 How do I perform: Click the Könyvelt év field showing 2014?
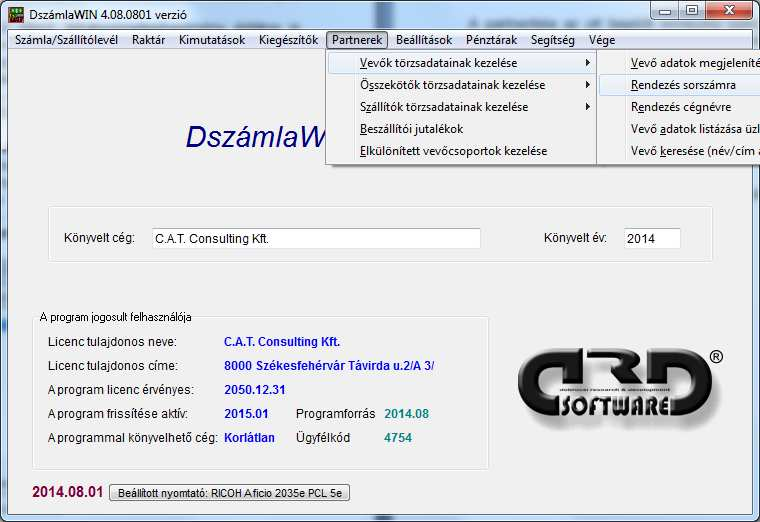(652, 238)
